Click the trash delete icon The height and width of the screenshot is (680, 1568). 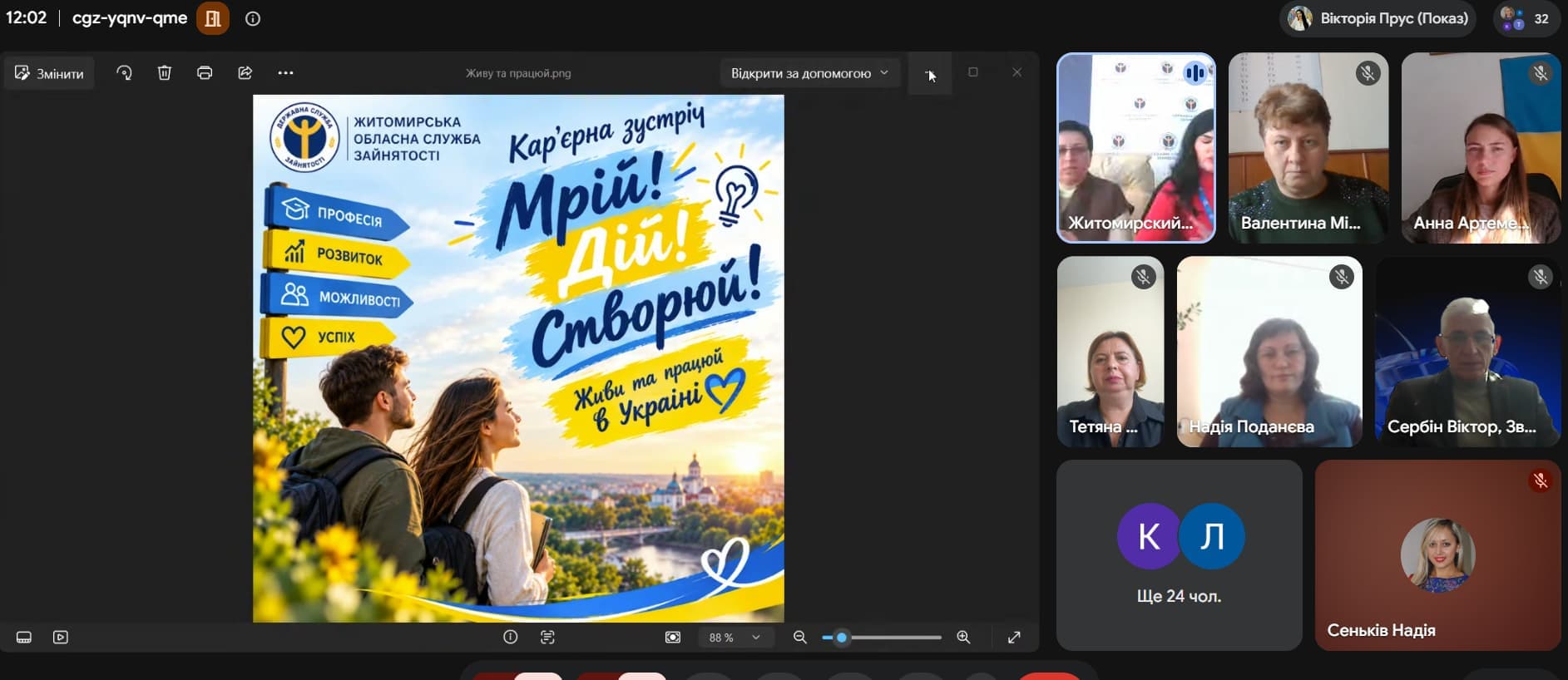point(165,73)
